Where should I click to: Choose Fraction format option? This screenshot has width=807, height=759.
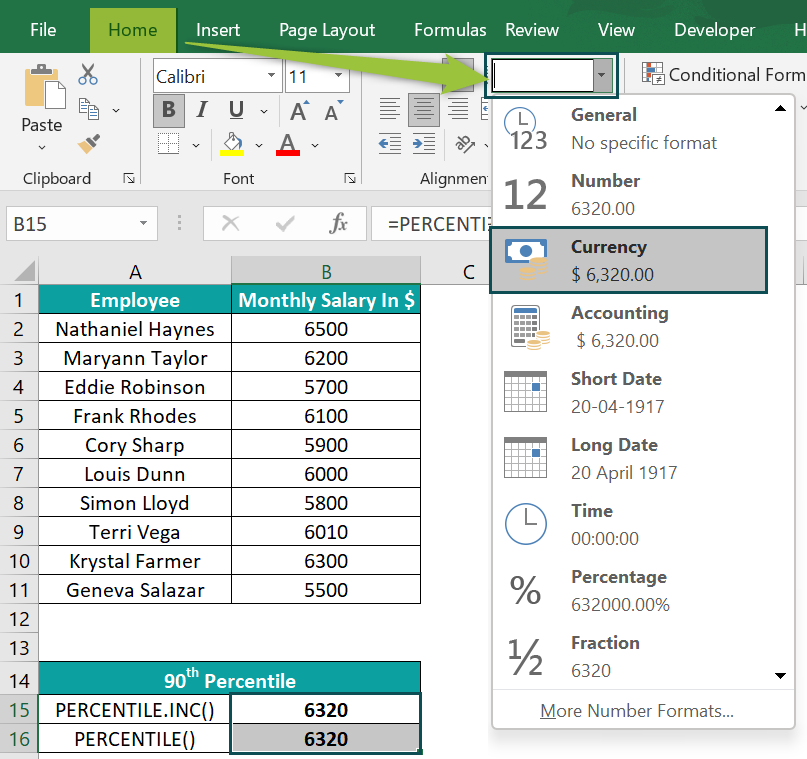pyautogui.click(x=629, y=656)
